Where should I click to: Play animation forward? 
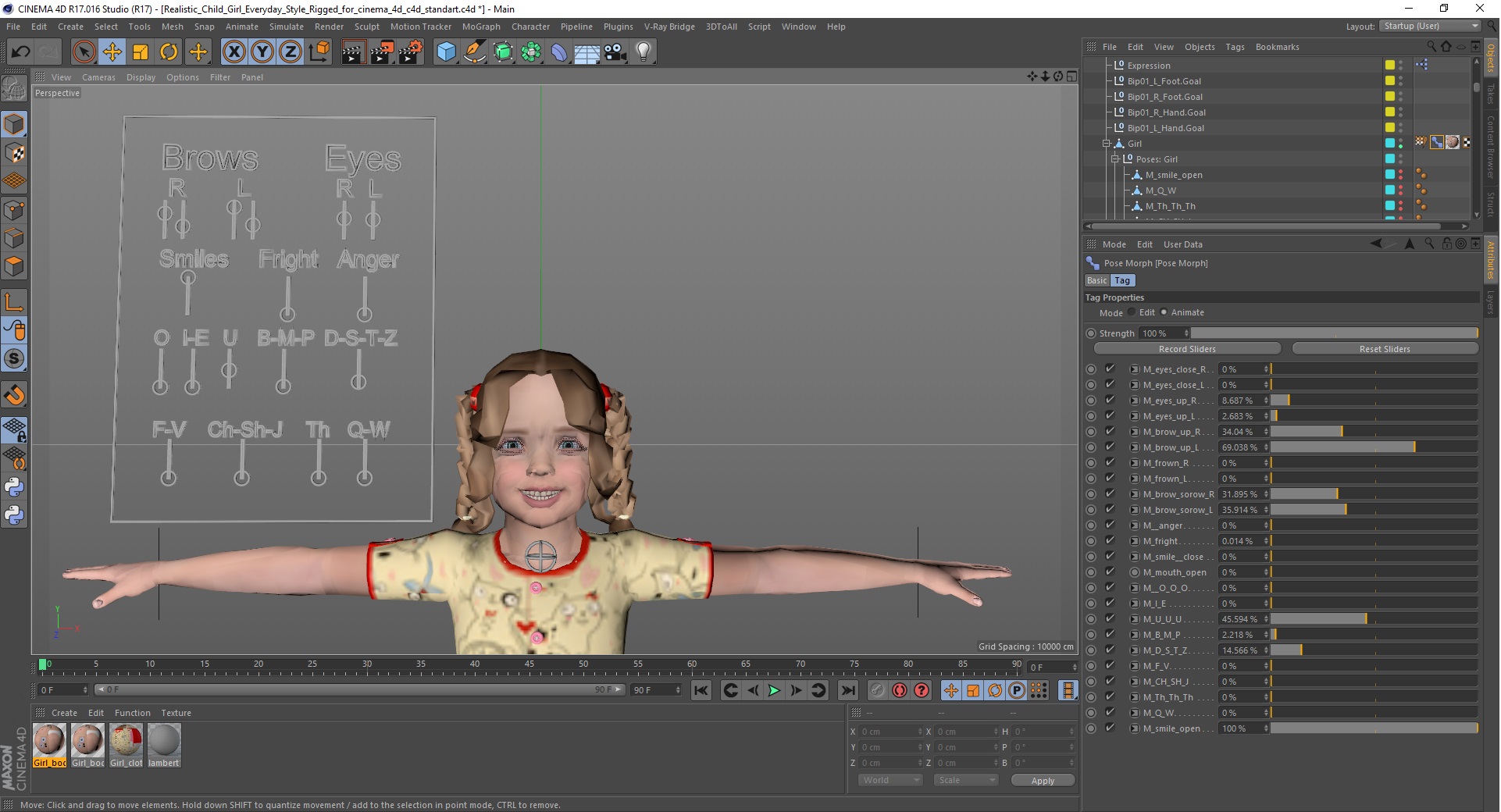coord(774,690)
